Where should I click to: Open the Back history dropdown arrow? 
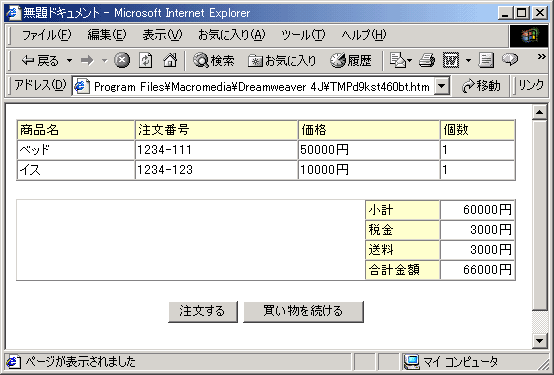point(70,61)
